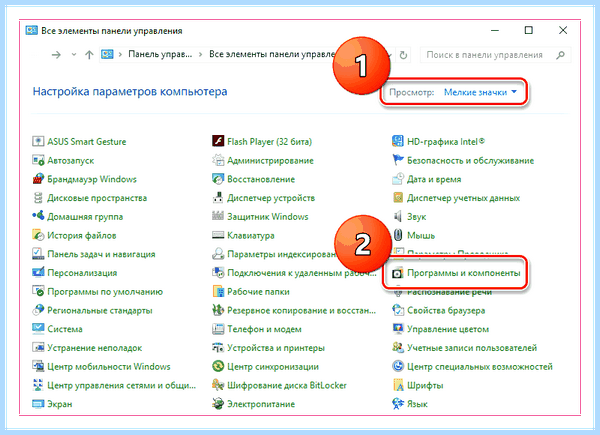
Task: Open Диспетчер учетных данных link
Action: pyautogui.click(x=463, y=198)
